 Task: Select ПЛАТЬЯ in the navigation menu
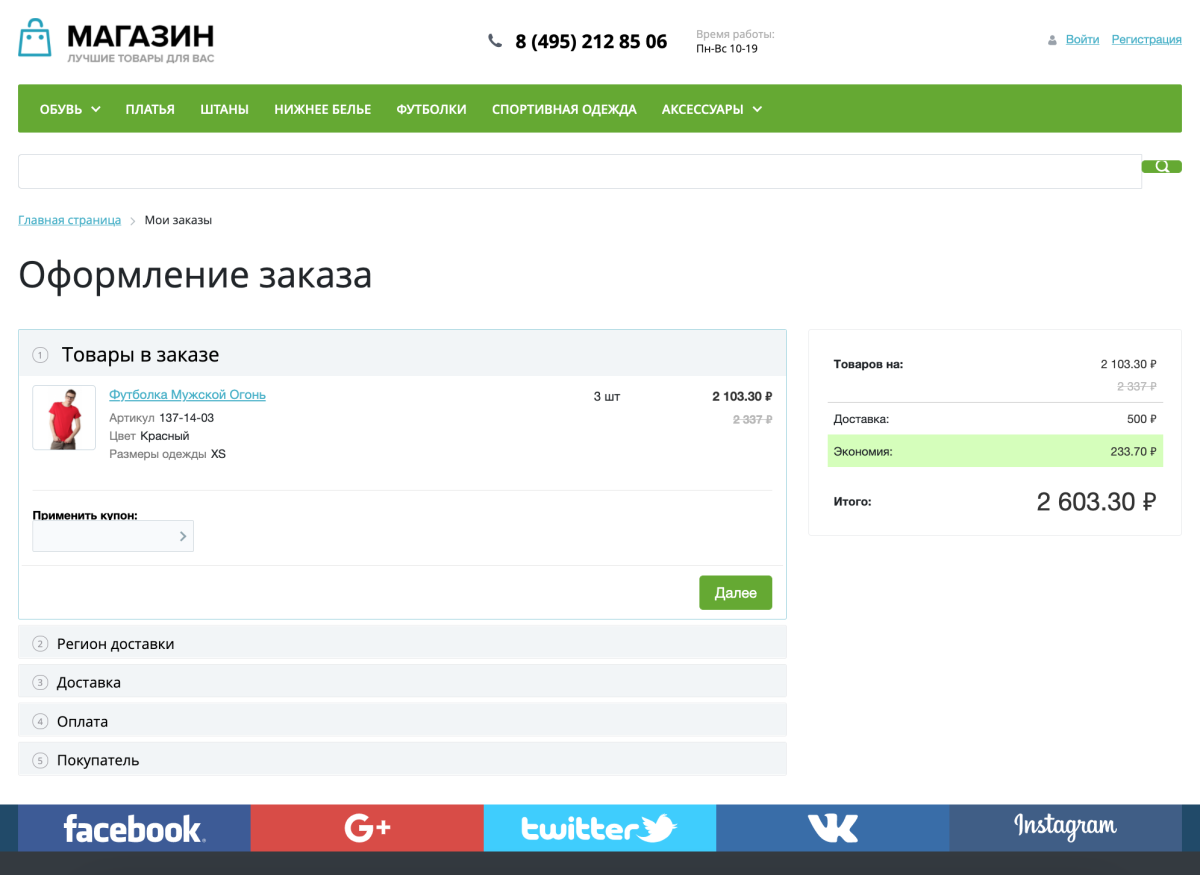point(150,109)
